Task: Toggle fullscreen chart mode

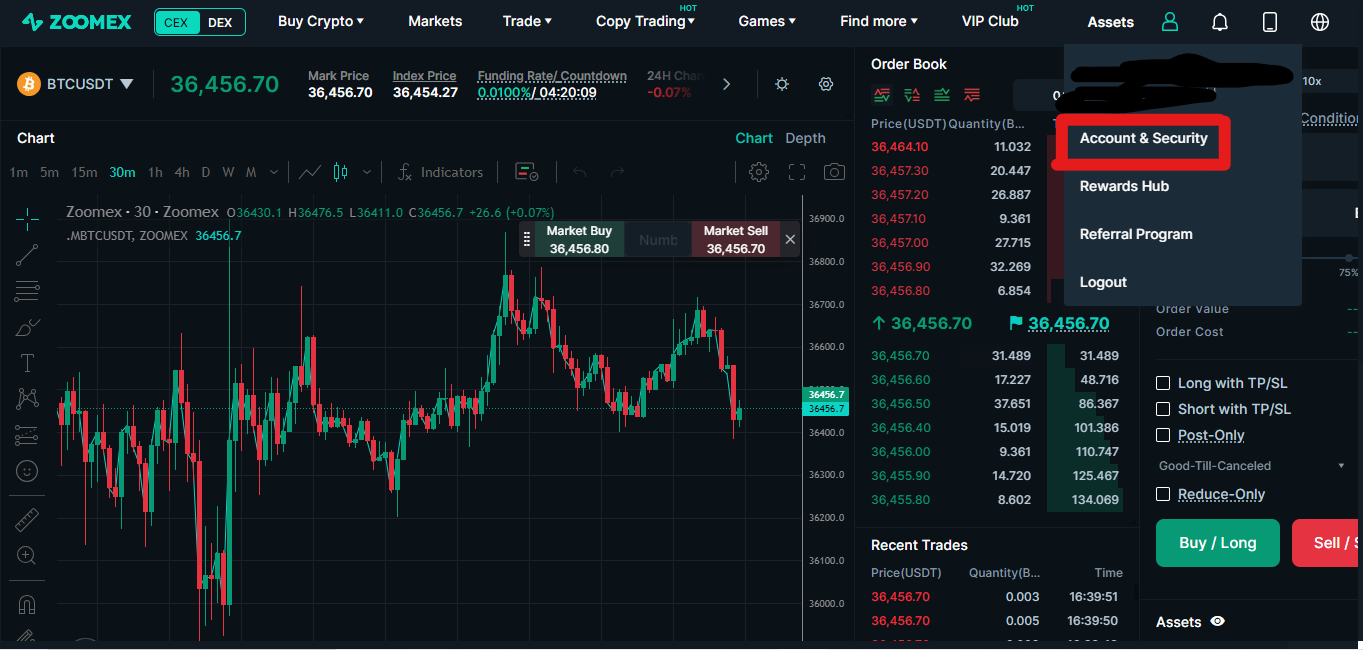Action: (797, 172)
